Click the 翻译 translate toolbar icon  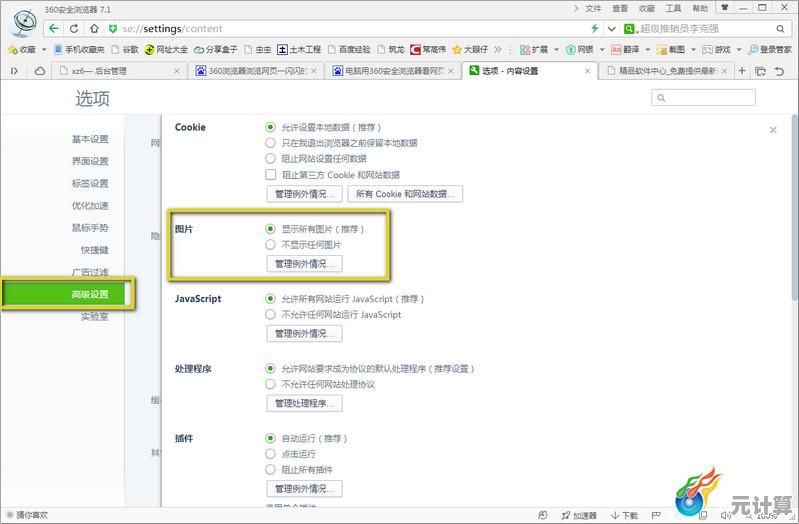click(x=625, y=49)
